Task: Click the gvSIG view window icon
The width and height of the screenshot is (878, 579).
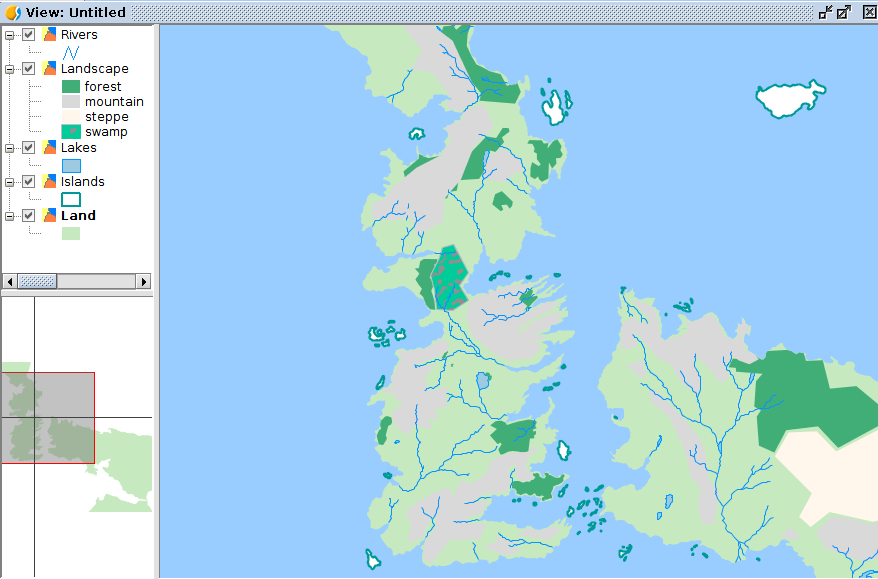Action: [13, 12]
